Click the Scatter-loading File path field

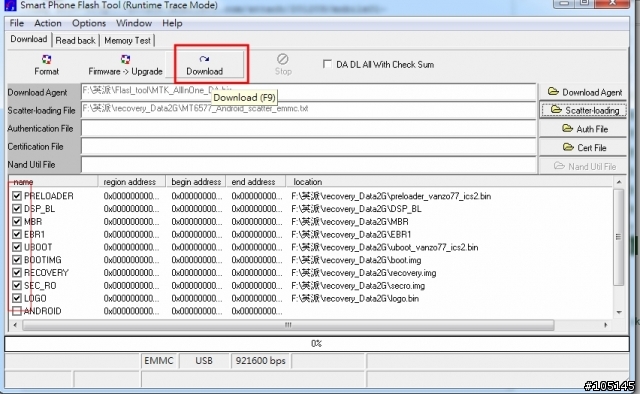tap(309, 110)
